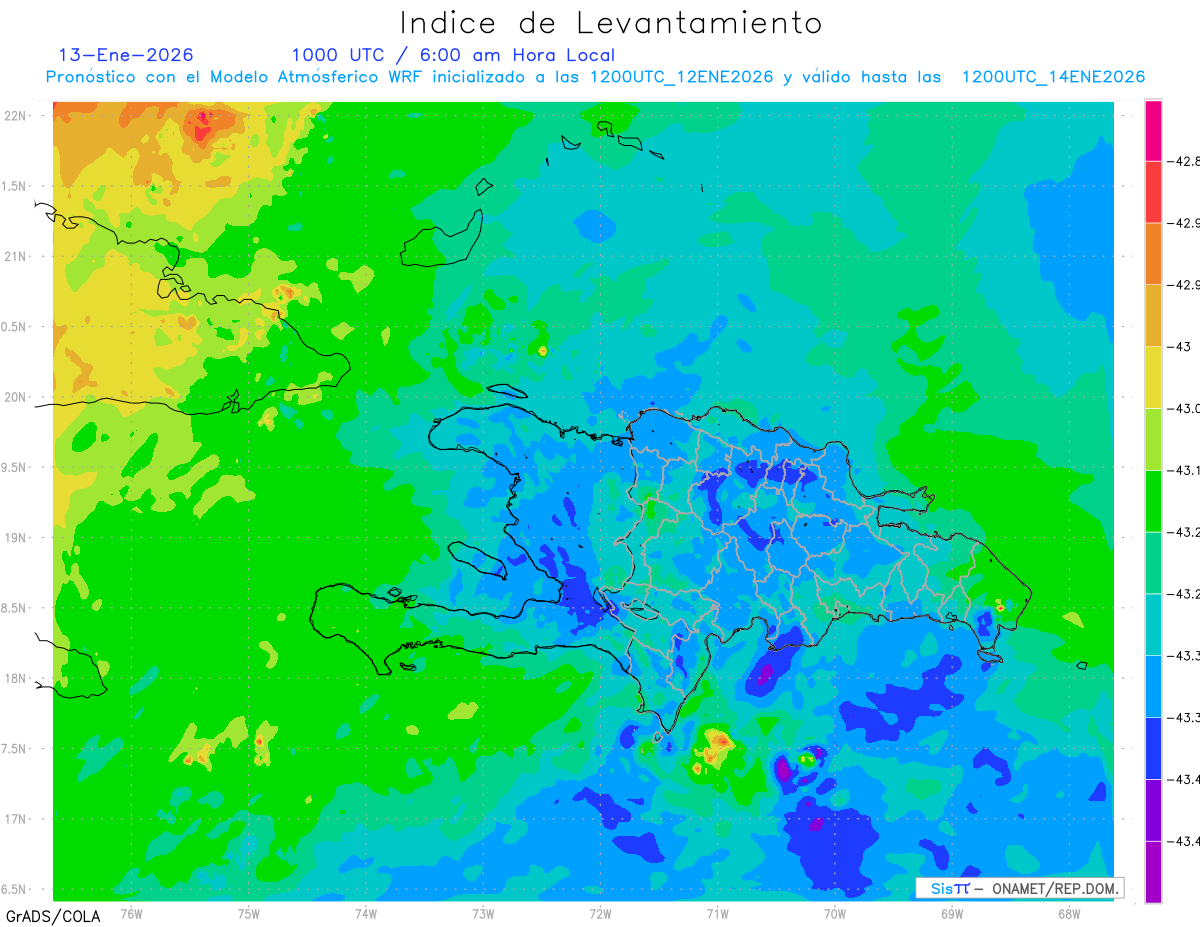Click the "20N" latitude label
This screenshot has width=1200, height=927.
pos(17,397)
